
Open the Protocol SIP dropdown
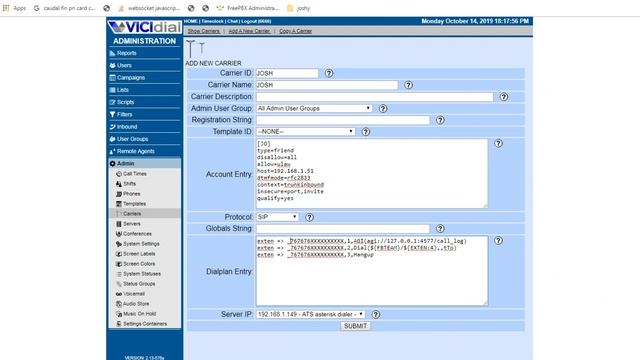[x=278, y=217]
